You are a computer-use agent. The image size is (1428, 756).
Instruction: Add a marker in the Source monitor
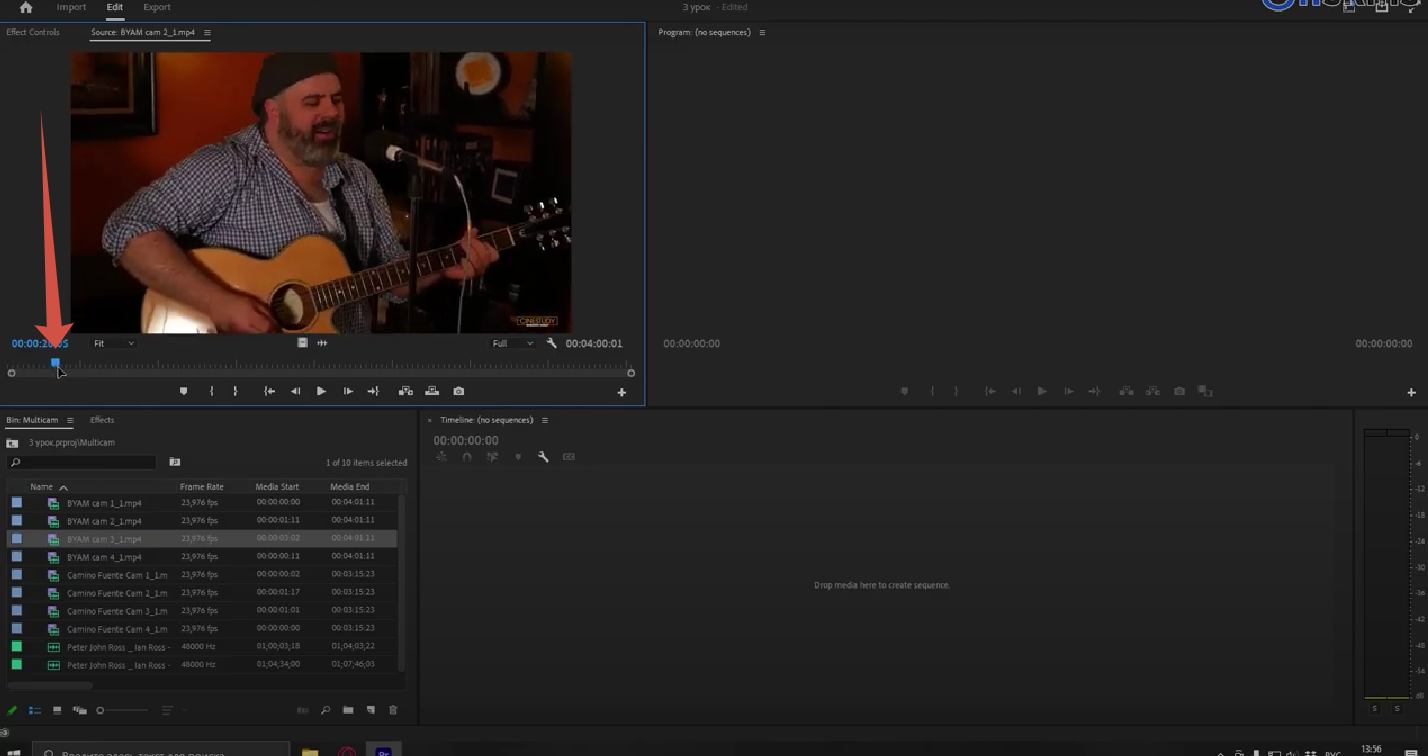pos(183,391)
